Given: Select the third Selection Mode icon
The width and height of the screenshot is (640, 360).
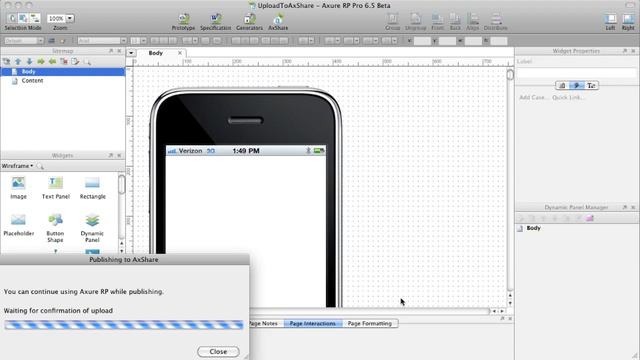Looking at the screenshot, I should (x=35, y=18).
